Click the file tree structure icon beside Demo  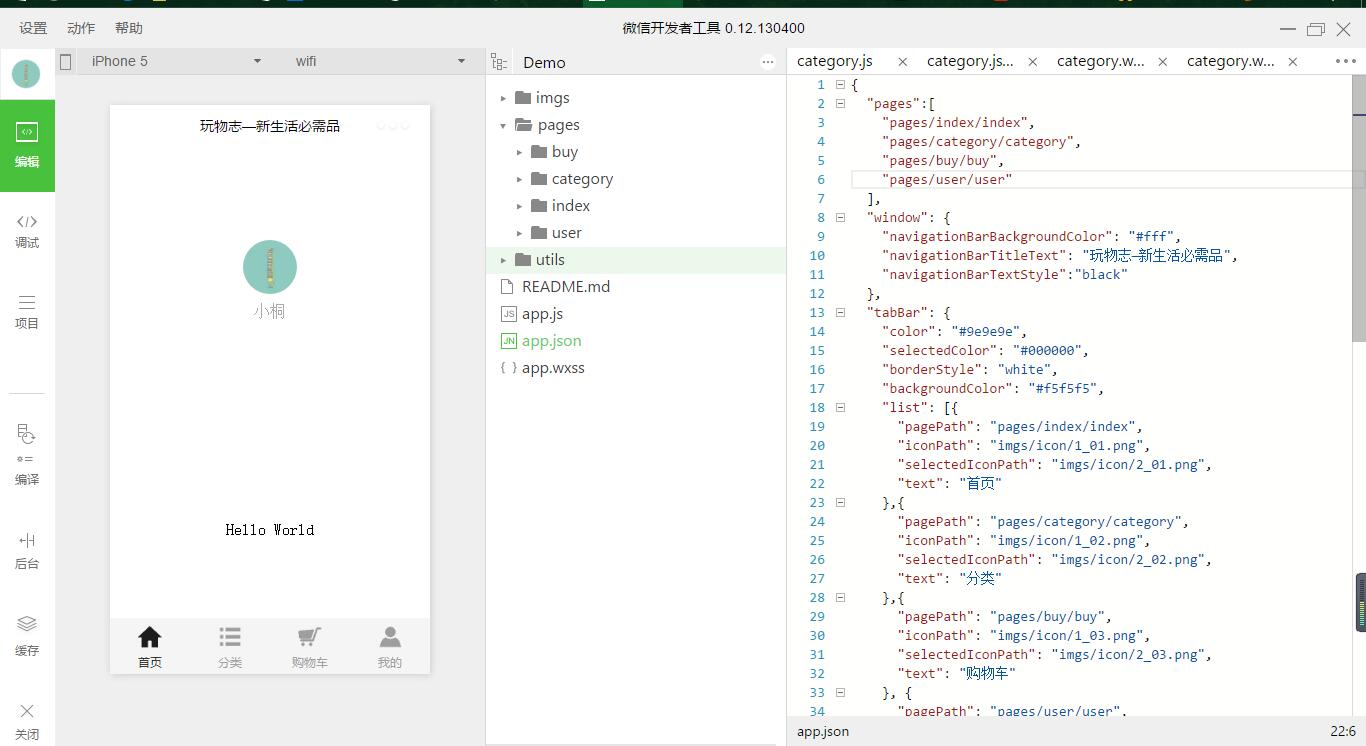pos(499,62)
